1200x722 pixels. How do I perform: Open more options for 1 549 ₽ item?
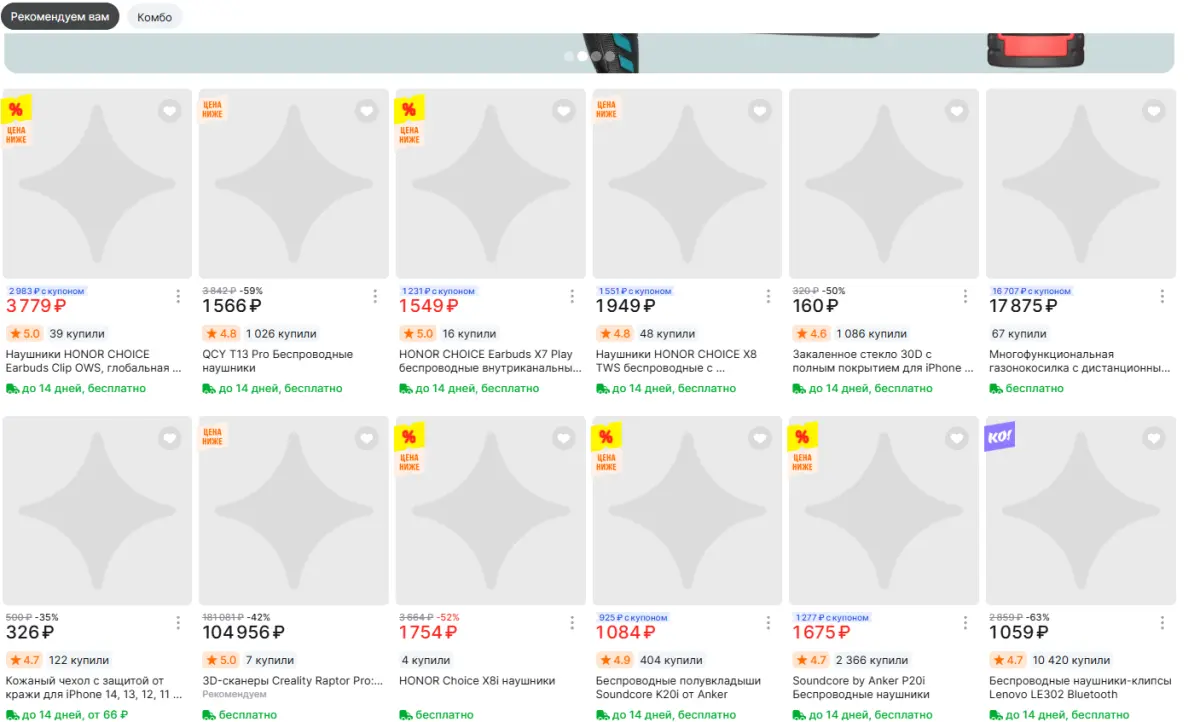click(572, 296)
